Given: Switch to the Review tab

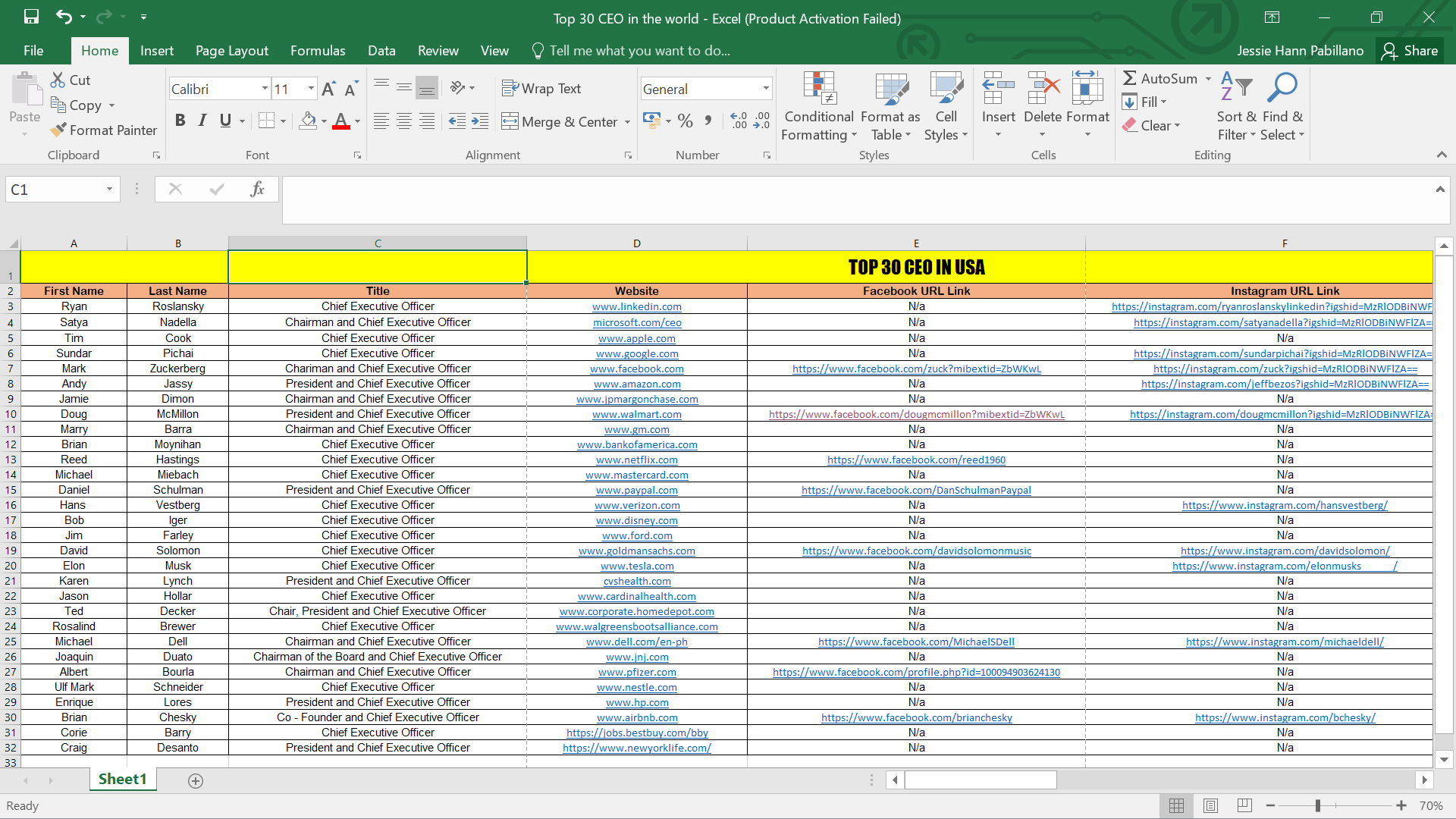Looking at the screenshot, I should (x=438, y=51).
